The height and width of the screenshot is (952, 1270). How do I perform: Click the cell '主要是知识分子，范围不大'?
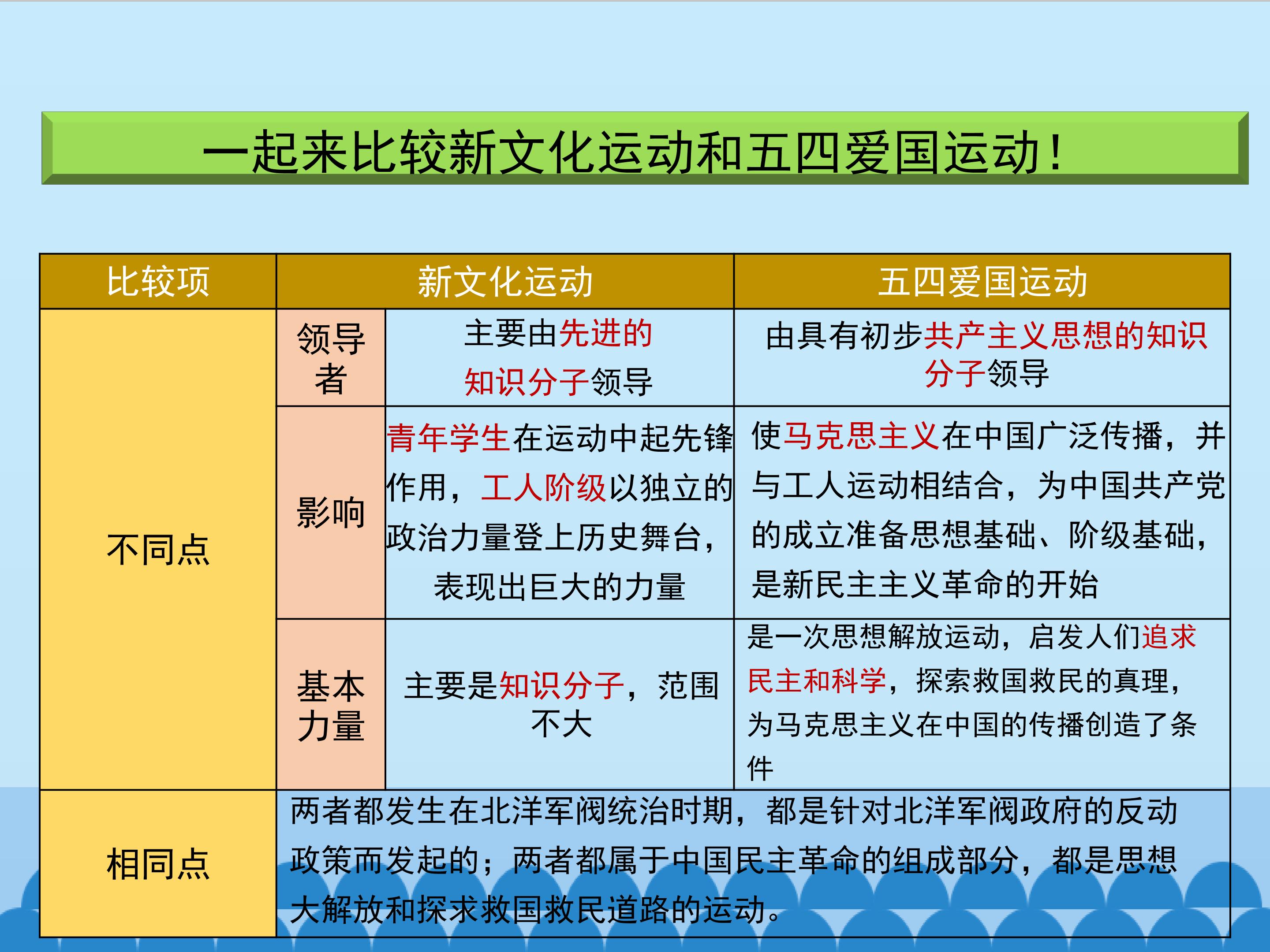[559, 705]
